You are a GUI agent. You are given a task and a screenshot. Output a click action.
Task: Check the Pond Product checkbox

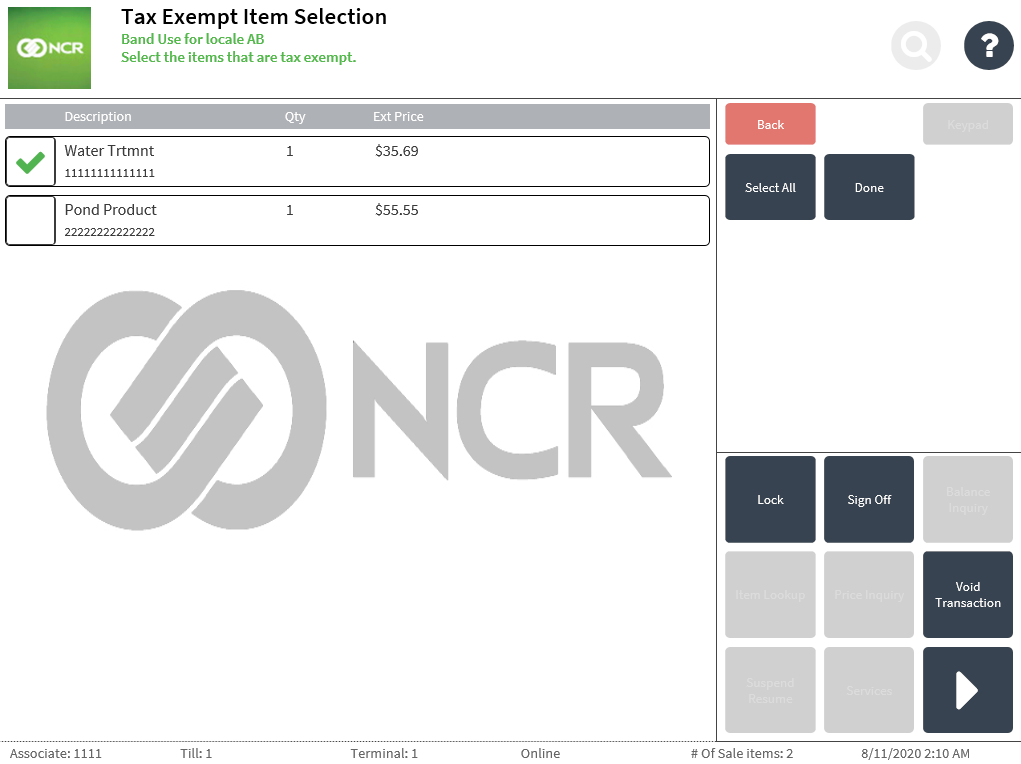coord(31,221)
